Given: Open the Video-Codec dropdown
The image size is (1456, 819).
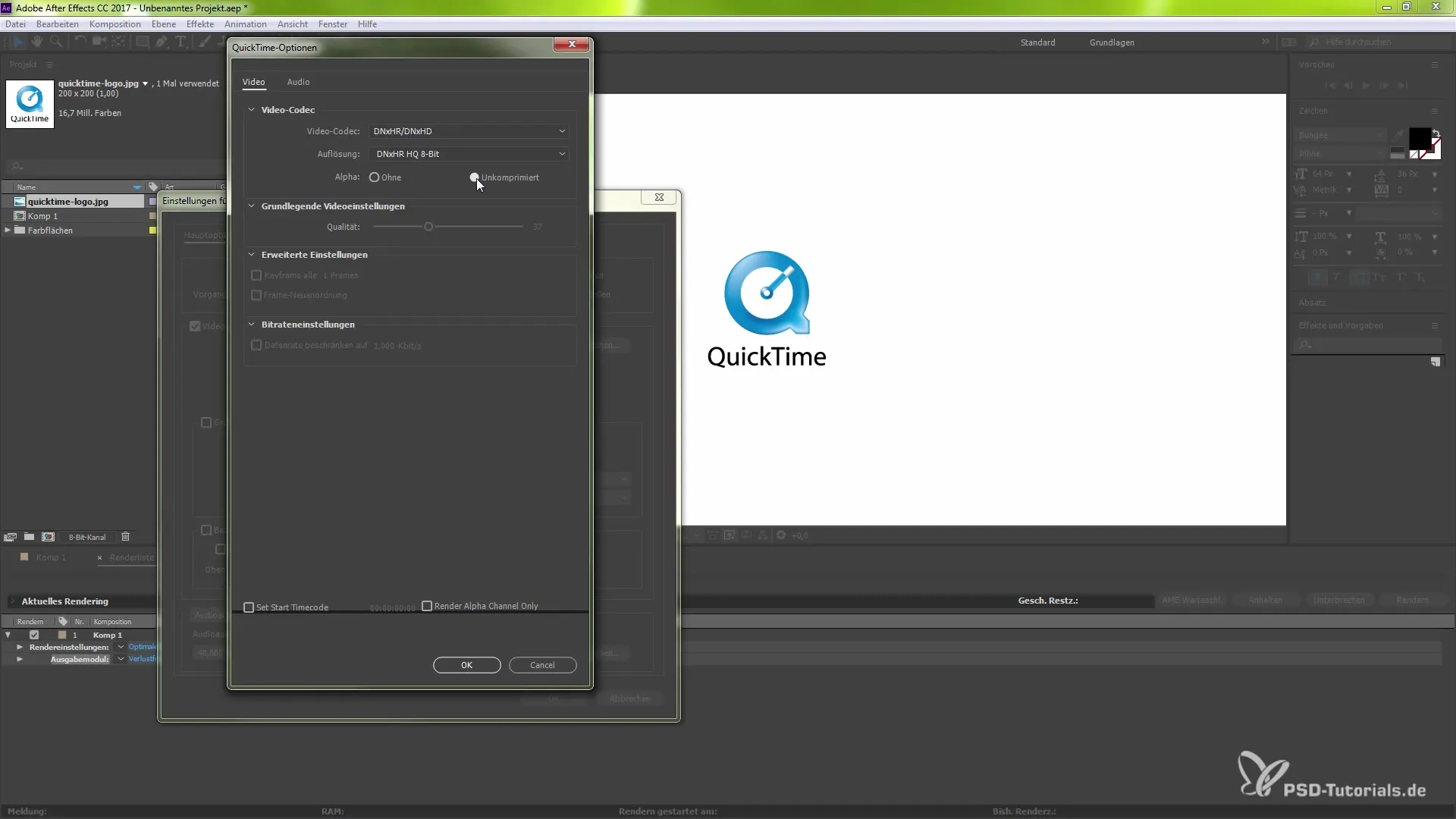Looking at the screenshot, I should pyautogui.click(x=469, y=131).
